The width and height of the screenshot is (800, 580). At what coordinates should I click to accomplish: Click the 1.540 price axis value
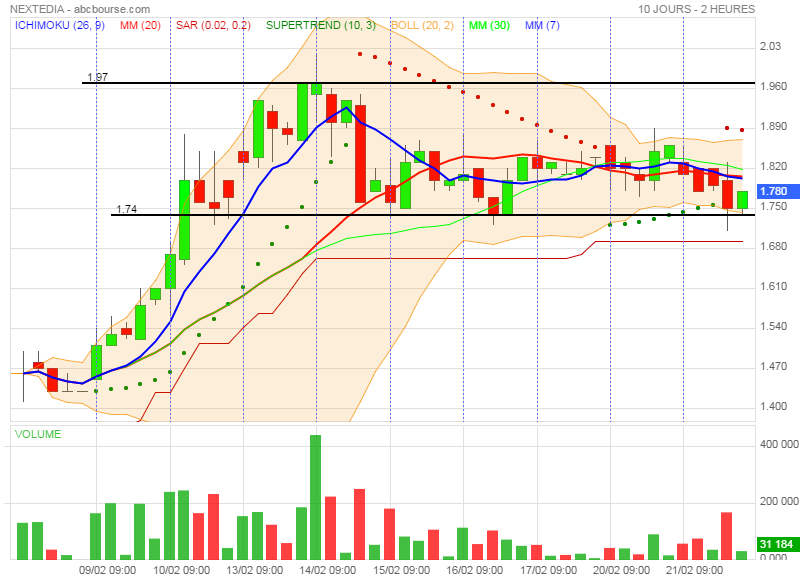[773, 326]
